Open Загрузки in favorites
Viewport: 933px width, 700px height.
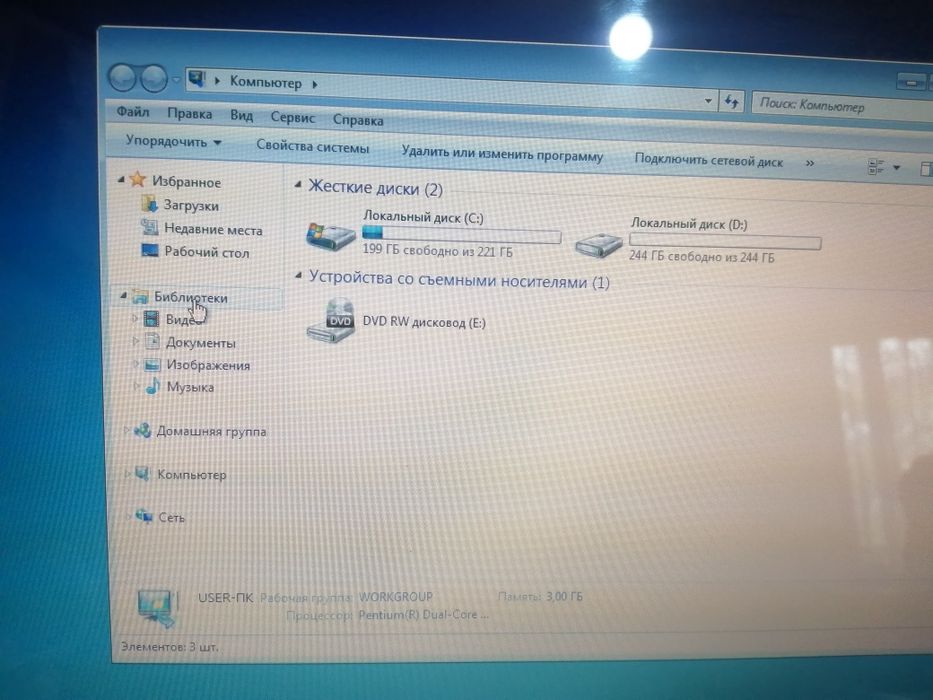191,205
